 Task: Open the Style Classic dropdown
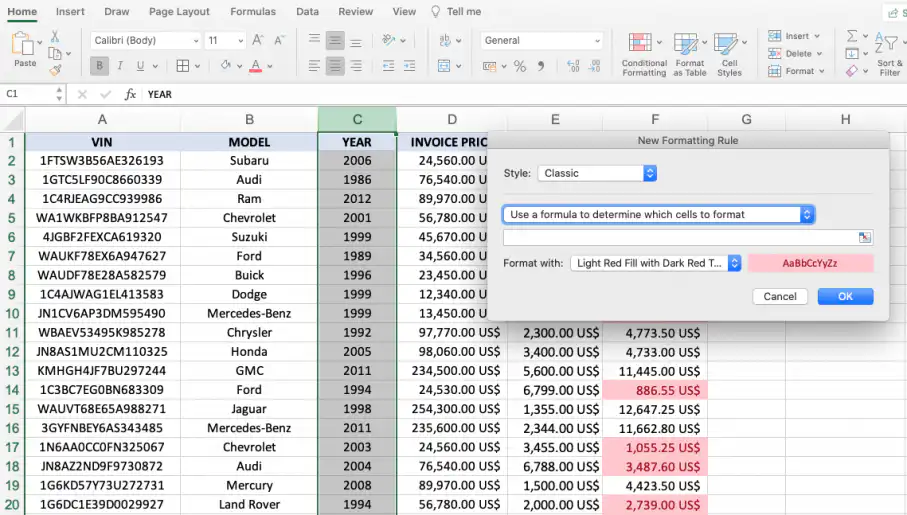(x=597, y=173)
